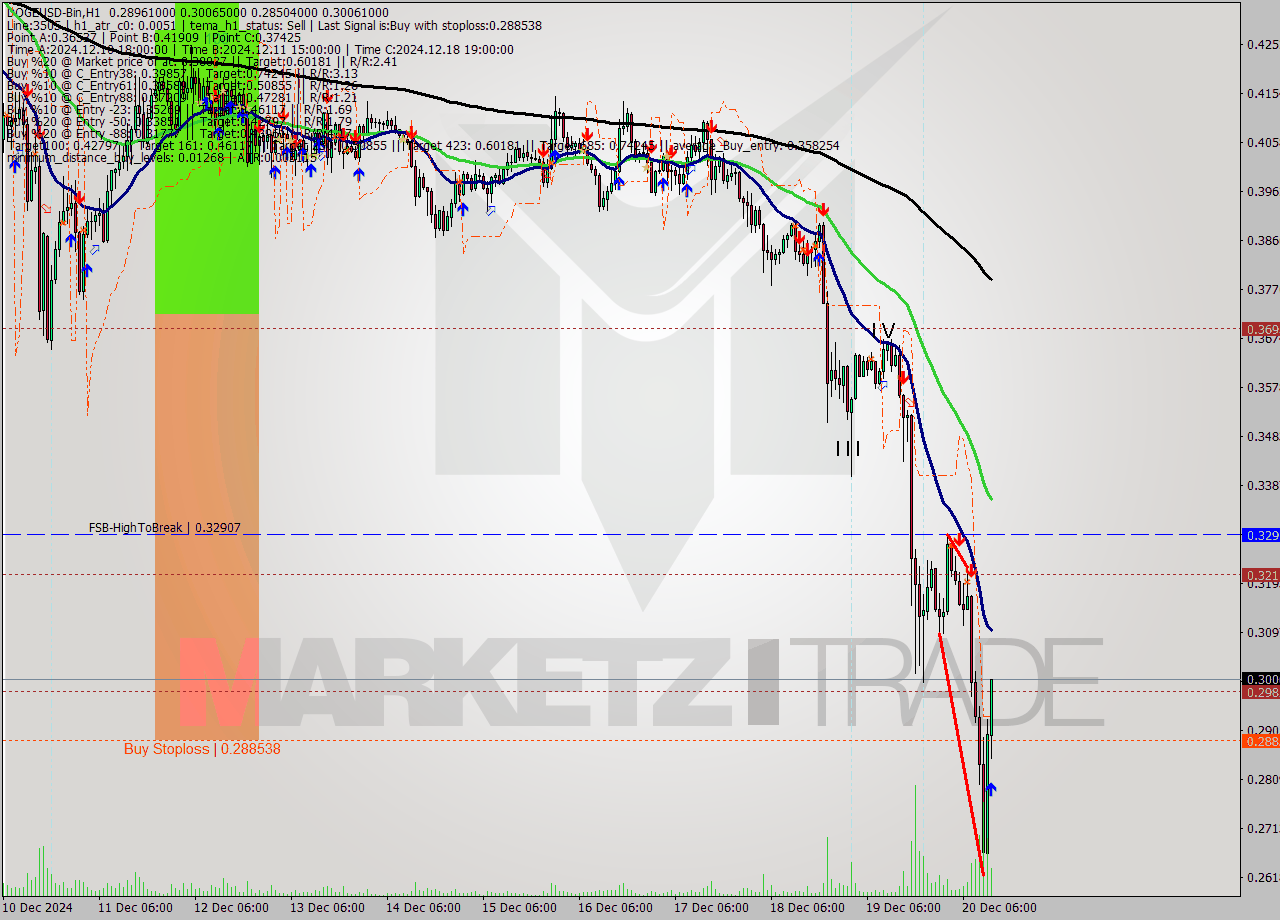Click the 'I V' wave label
The width and height of the screenshot is (1280, 920).
pyautogui.click(x=884, y=329)
